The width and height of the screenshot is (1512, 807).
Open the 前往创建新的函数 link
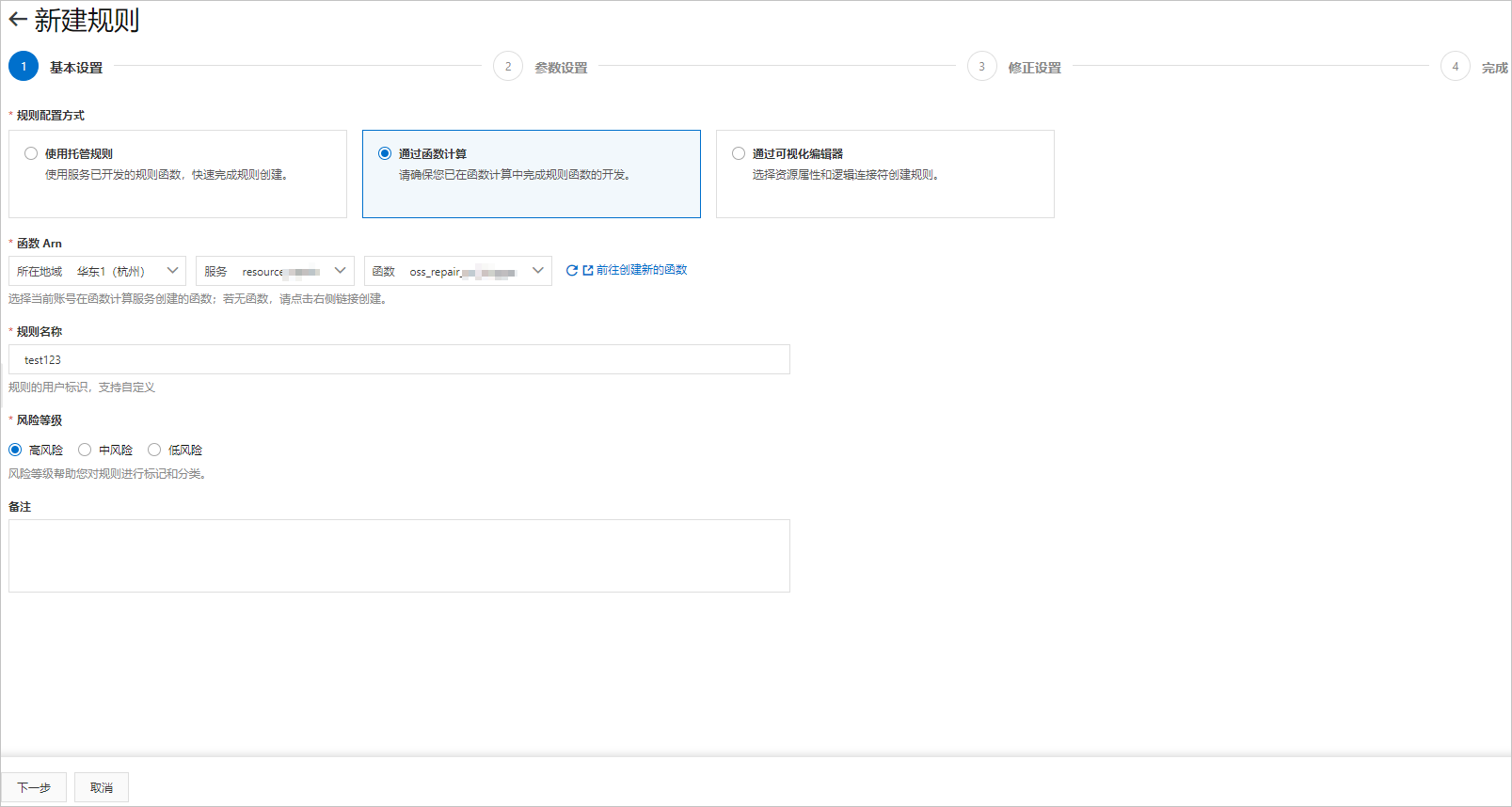[x=642, y=270]
